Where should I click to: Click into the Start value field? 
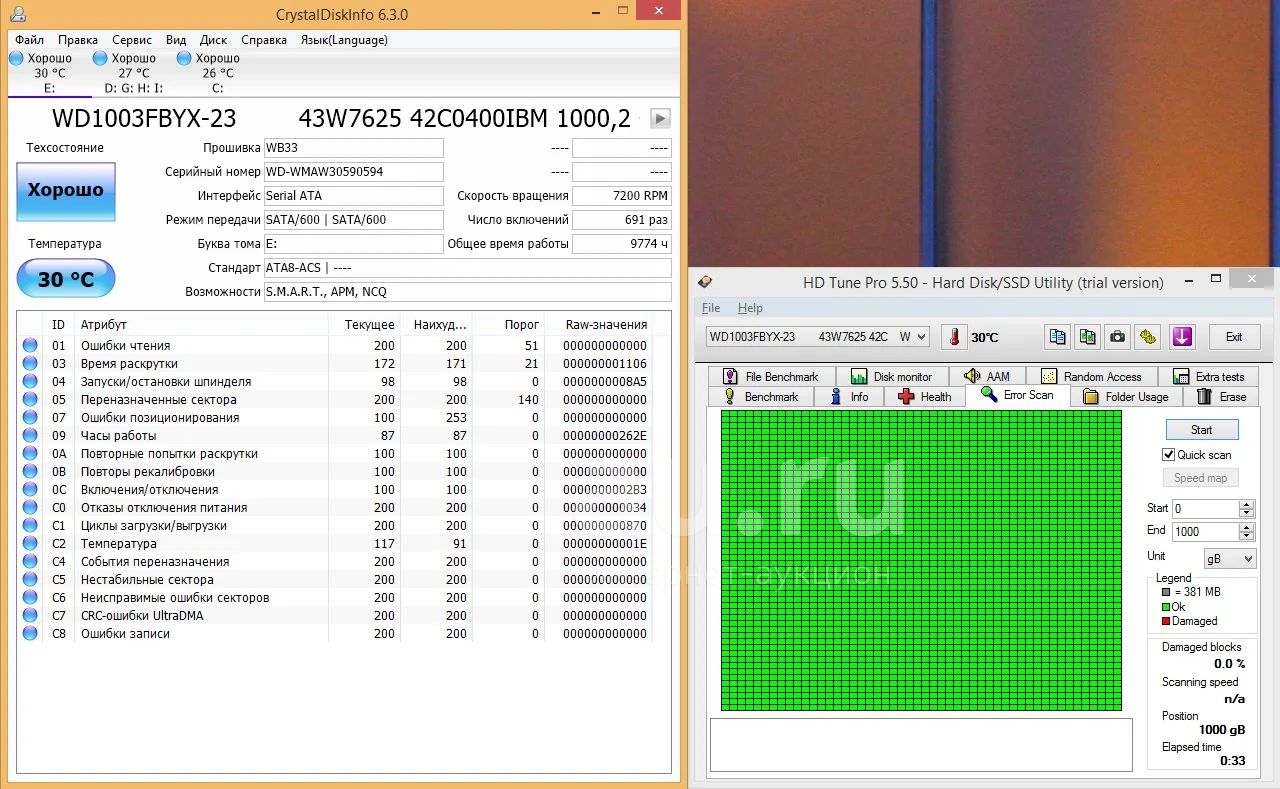(1205, 508)
